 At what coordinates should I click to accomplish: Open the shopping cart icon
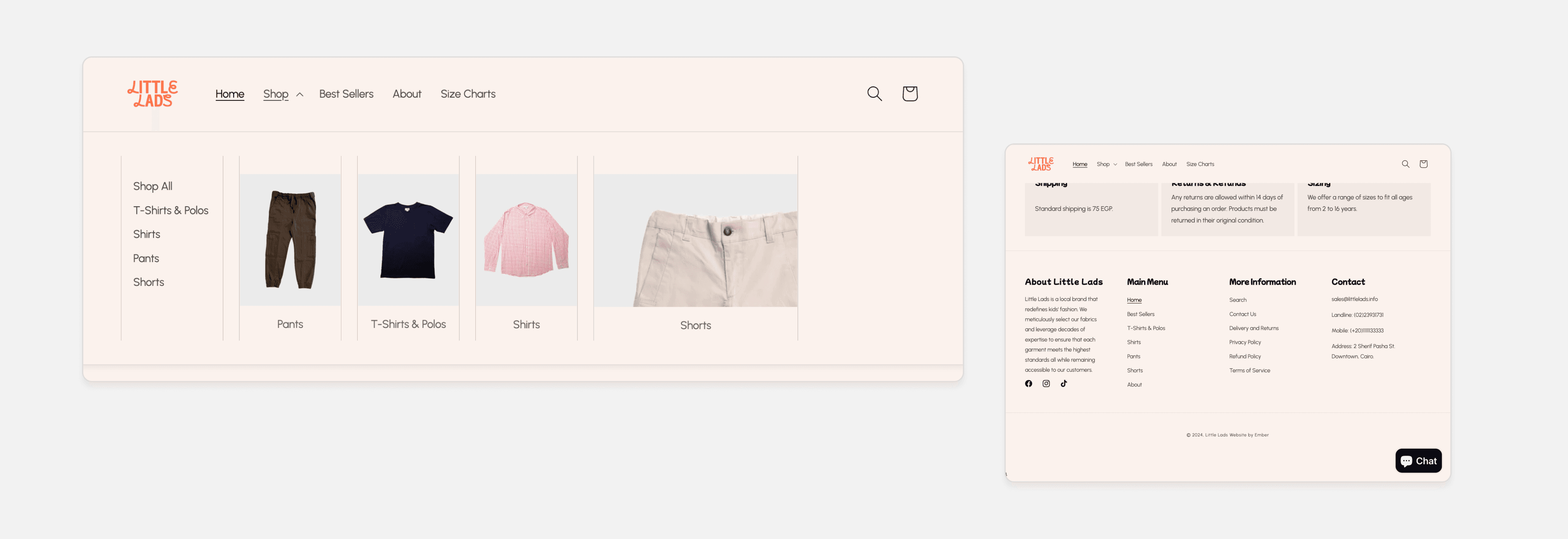coord(910,94)
